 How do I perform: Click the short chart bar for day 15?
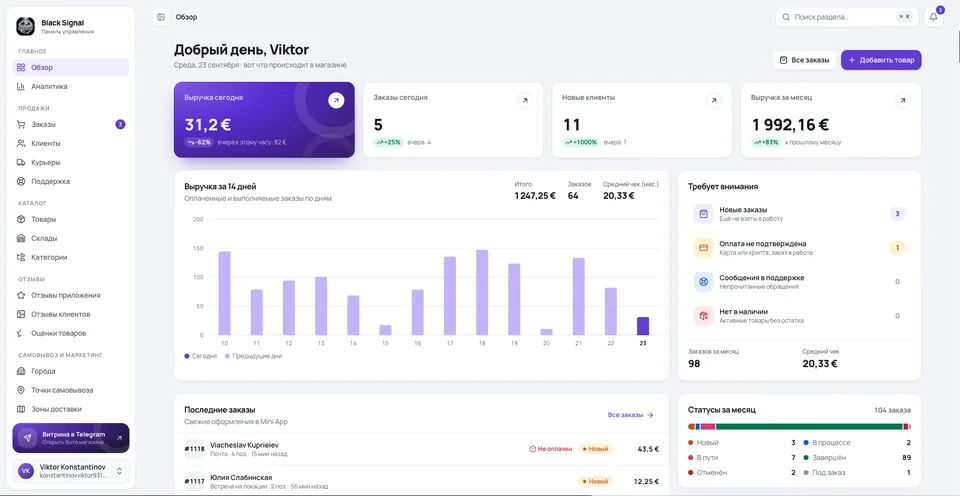385,330
